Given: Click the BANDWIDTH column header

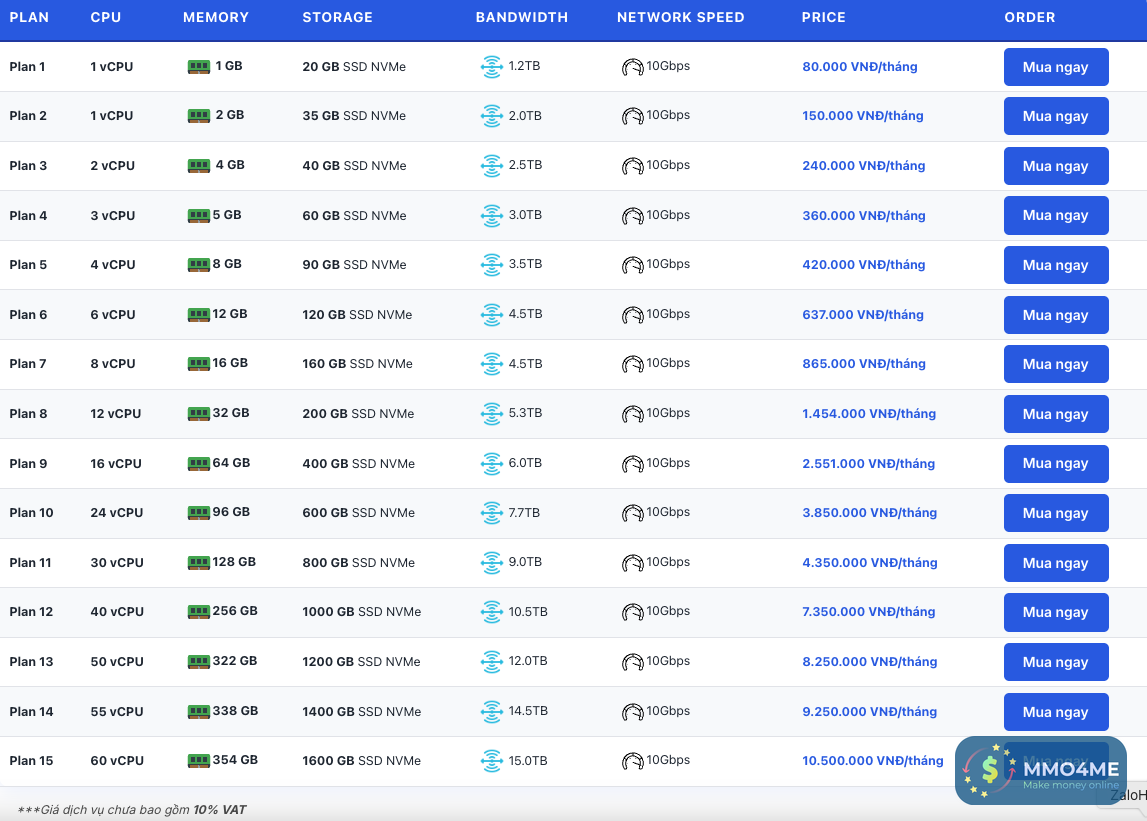Looking at the screenshot, I should point(521,18).
